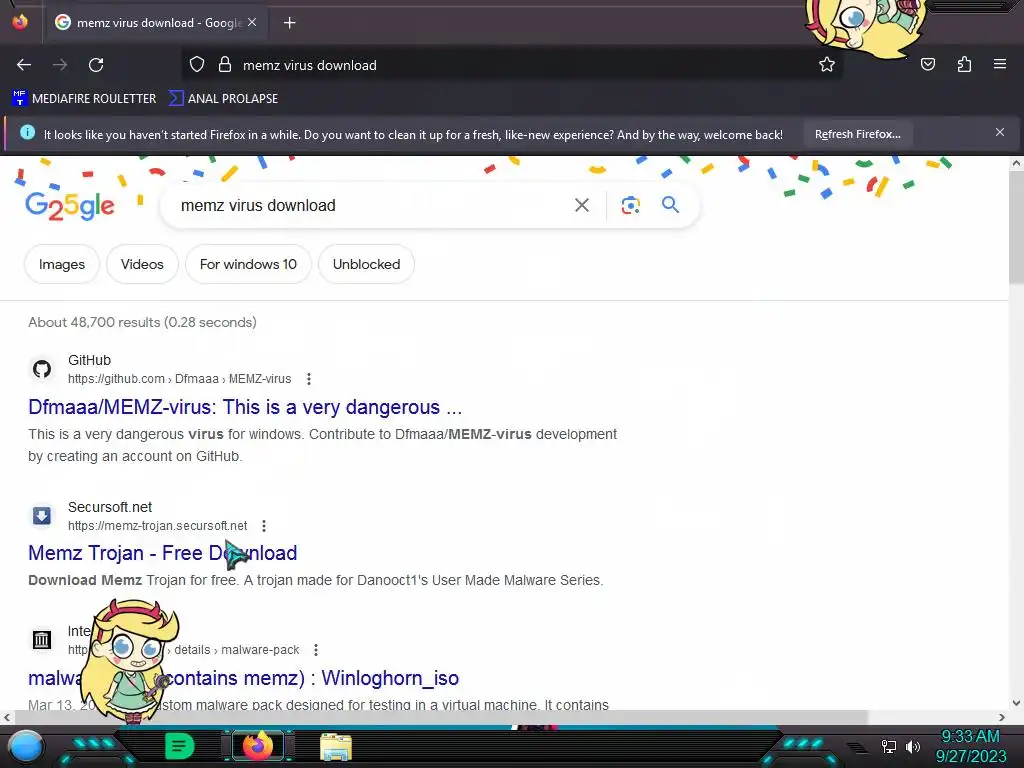Click the network tray icon
Image resolution: width=1024 pixels, height=768 pixels.
[x=889, y=746]
